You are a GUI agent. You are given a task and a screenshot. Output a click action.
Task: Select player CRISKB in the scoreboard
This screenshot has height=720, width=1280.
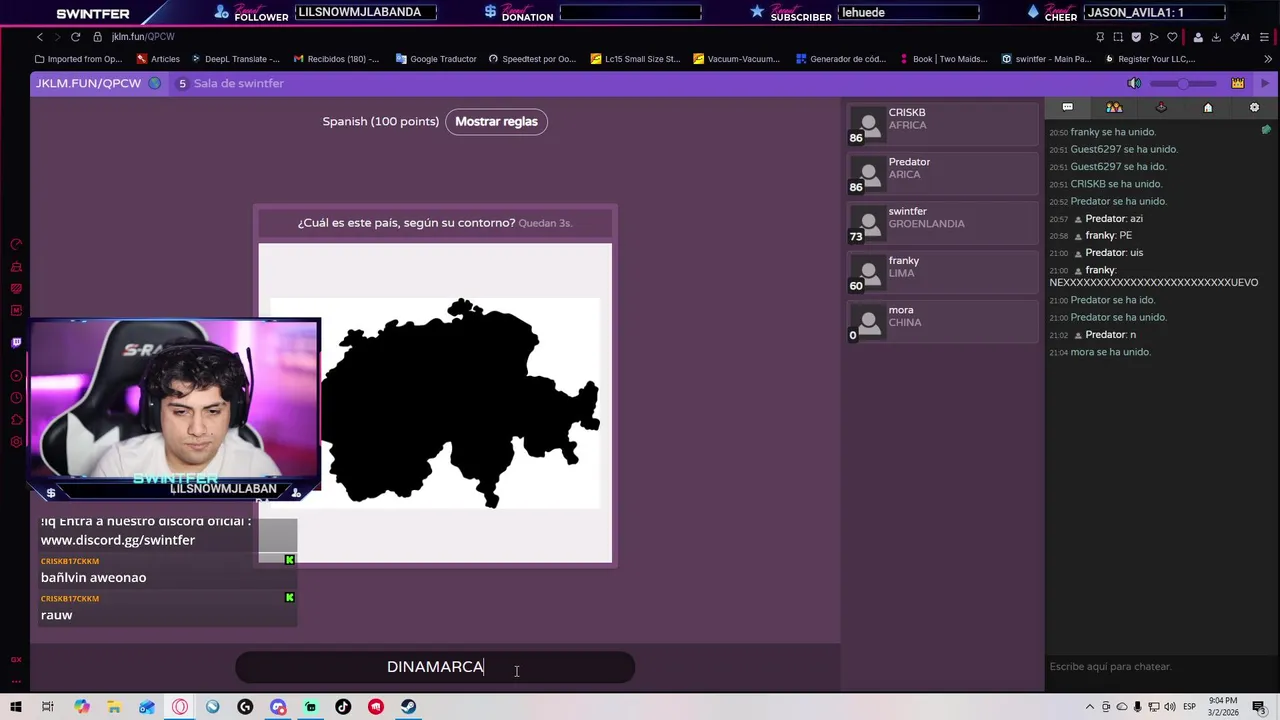943,125
